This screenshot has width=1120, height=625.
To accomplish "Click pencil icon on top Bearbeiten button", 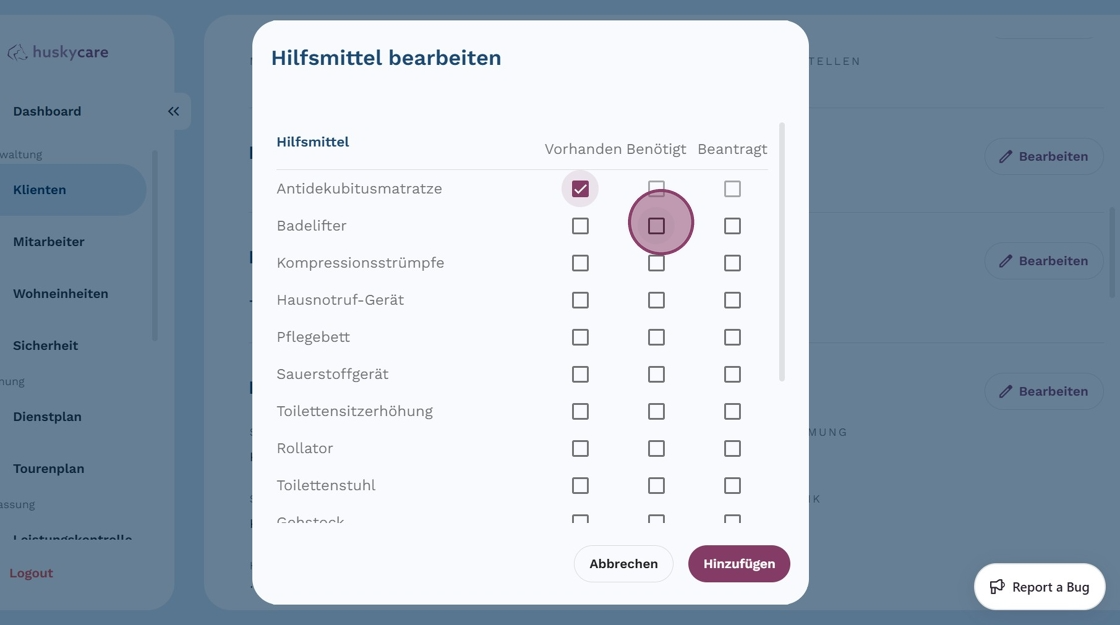I will pyautogui.click(x=1005, y=156).
